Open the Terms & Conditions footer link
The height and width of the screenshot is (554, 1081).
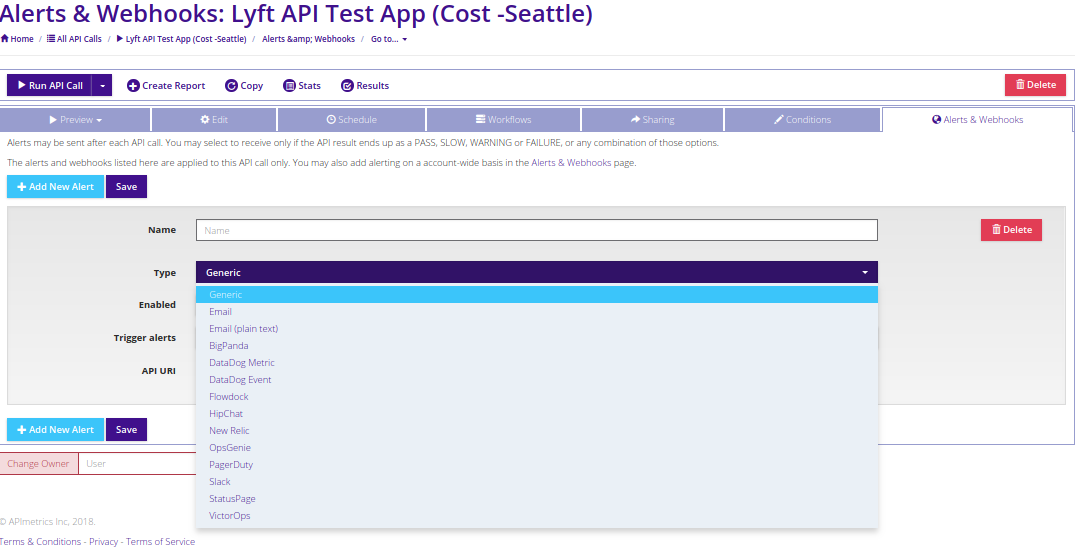pos(41,542)
